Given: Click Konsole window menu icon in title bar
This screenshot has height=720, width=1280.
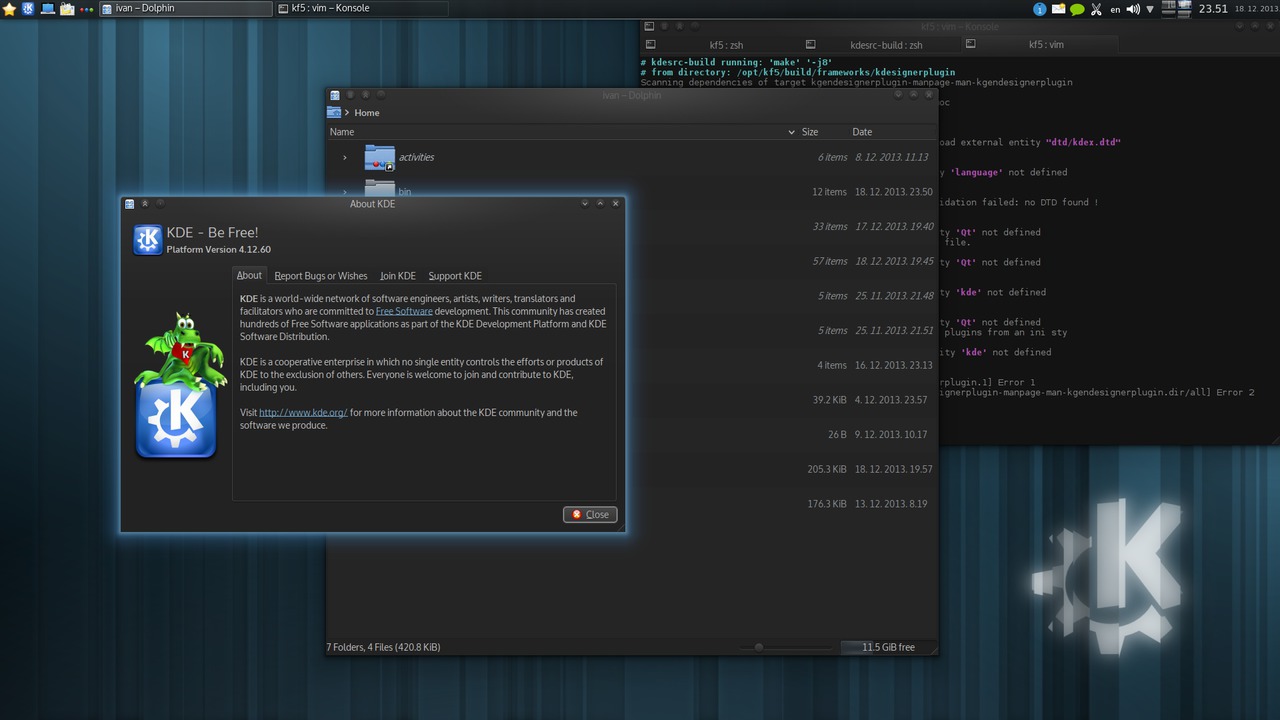Looking at the screenshot, I should 649,26.
